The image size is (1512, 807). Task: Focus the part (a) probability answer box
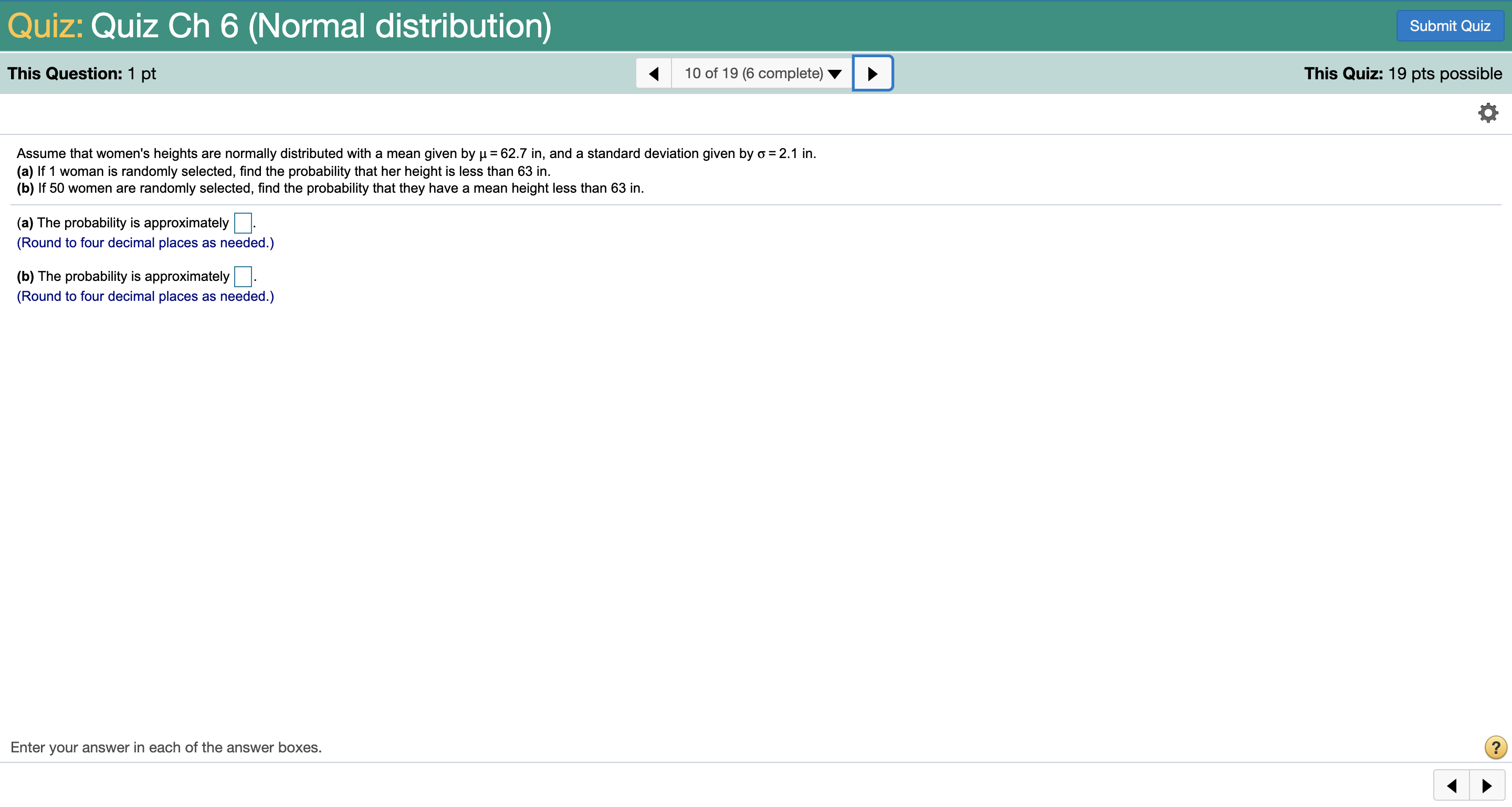[x=243, y=223]
